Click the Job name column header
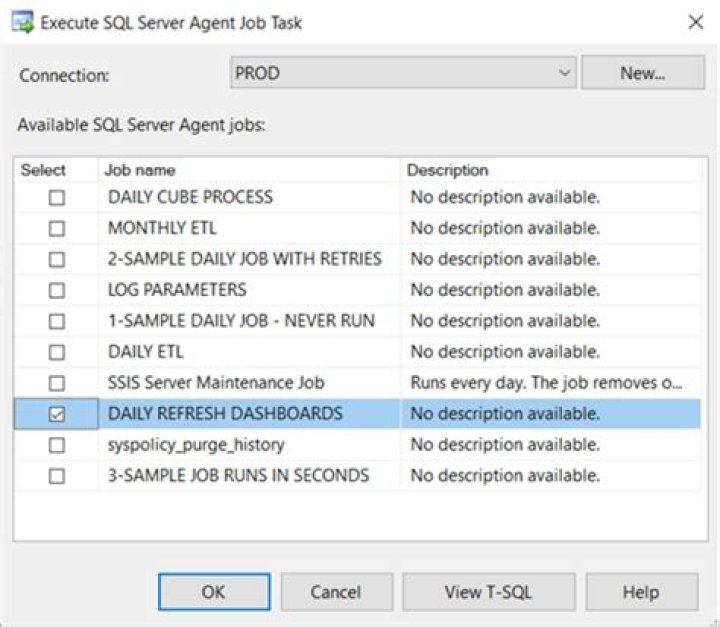The height and width of the screenshot is (627, 720). [x=248, y=170]
